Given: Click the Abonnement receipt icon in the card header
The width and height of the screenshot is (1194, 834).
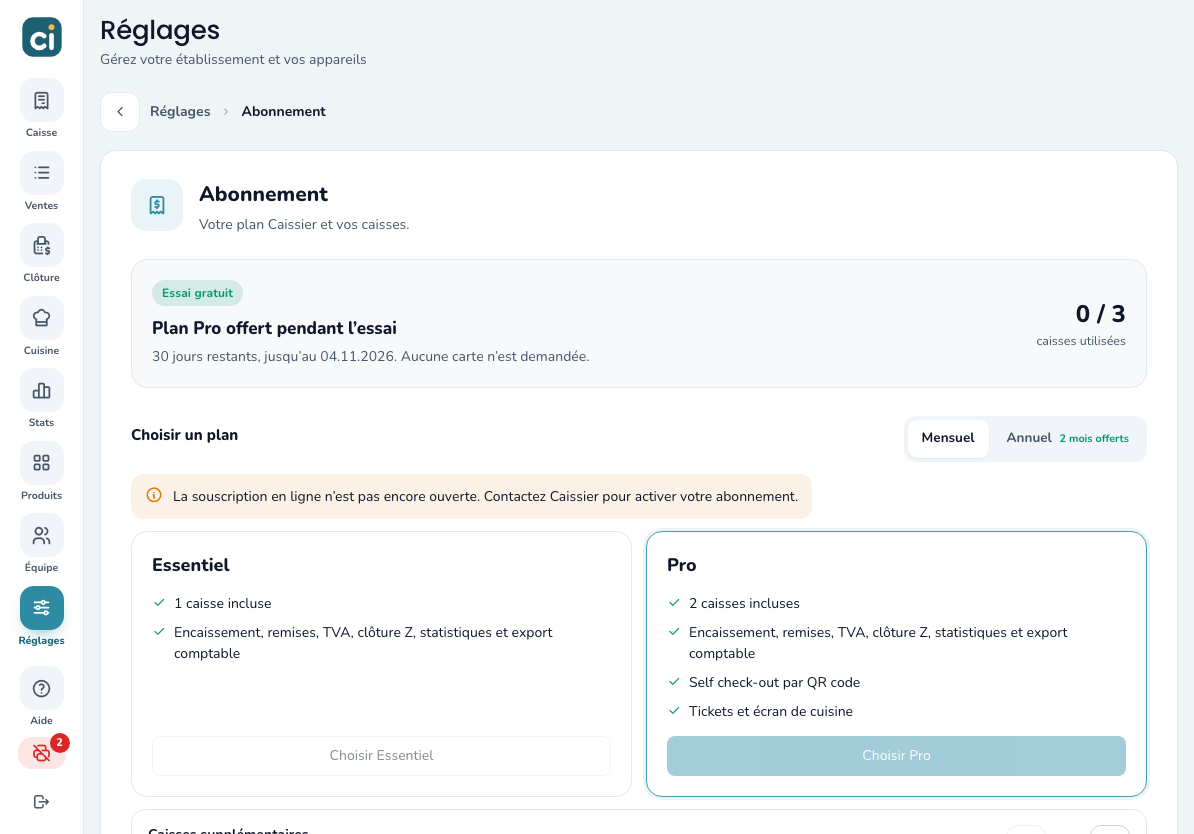Looking at the screenshot, I should click(157, 205).
